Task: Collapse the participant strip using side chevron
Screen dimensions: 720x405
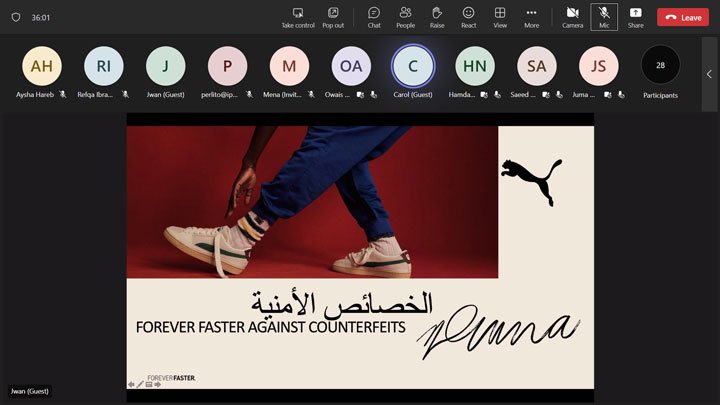Action: 709,74
